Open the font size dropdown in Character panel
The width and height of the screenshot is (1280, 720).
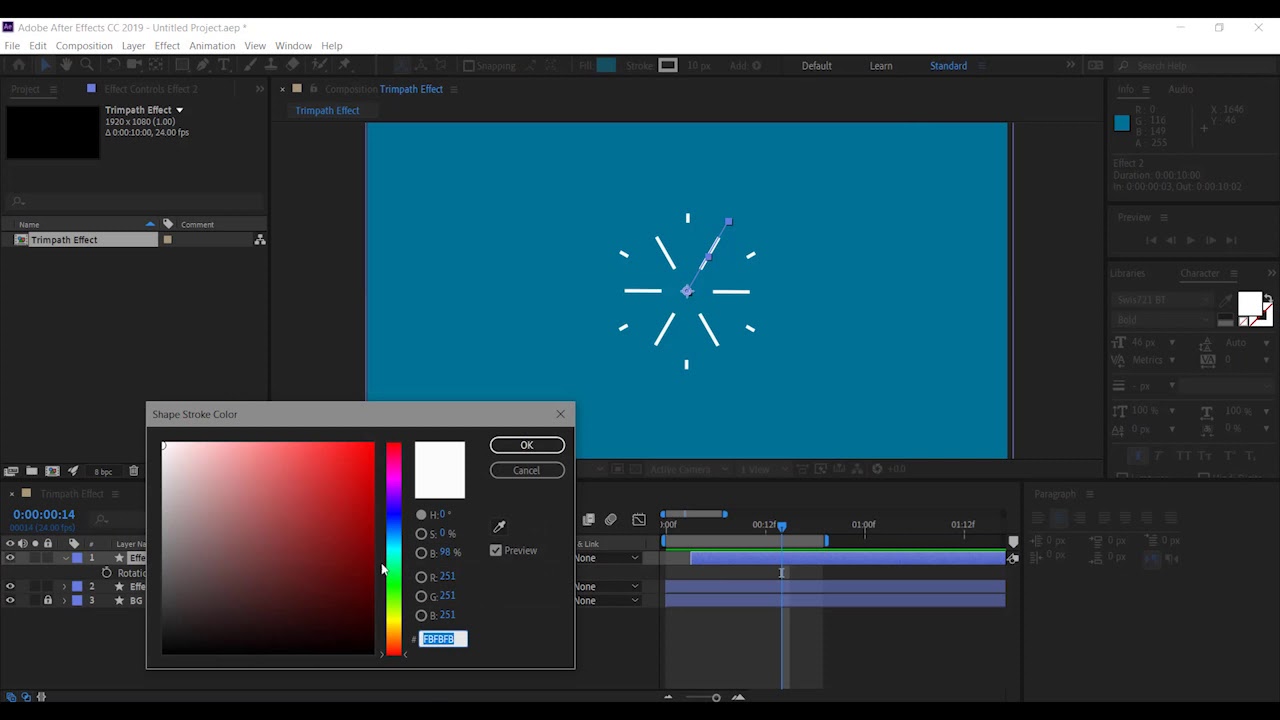coord(1173,343)
